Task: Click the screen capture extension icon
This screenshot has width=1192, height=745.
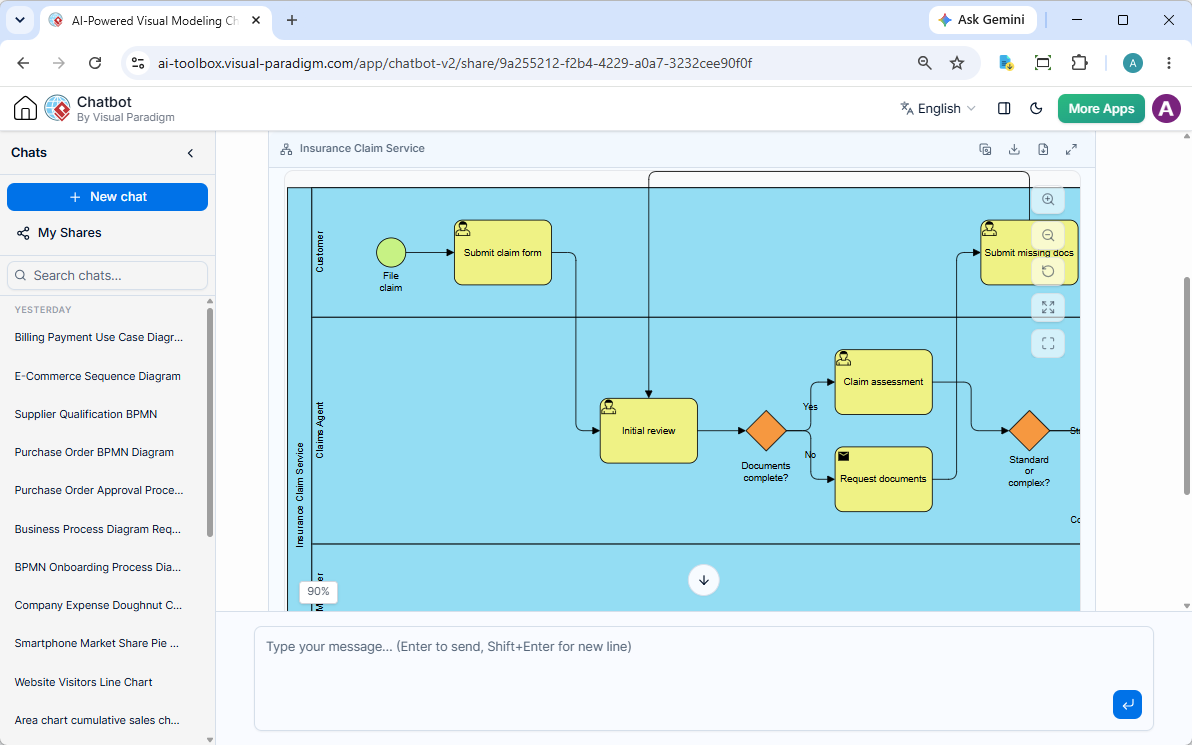Action: click(1043, 63)
